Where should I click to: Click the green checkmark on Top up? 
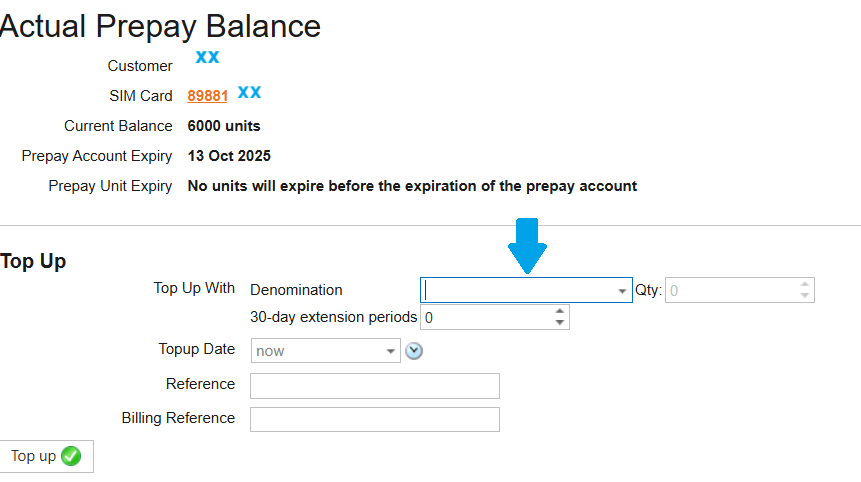tap(71, 456)
